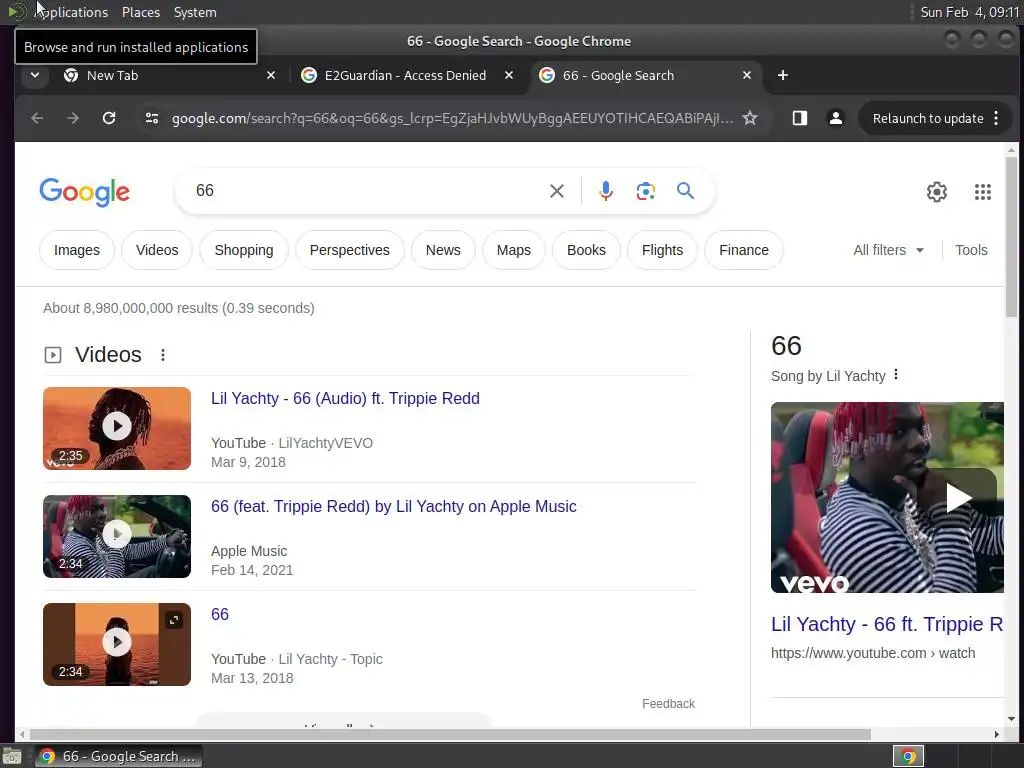Screen dimensions: 1024x768
Task: Start voice search with microphone icon
Action: click(605, 191)
